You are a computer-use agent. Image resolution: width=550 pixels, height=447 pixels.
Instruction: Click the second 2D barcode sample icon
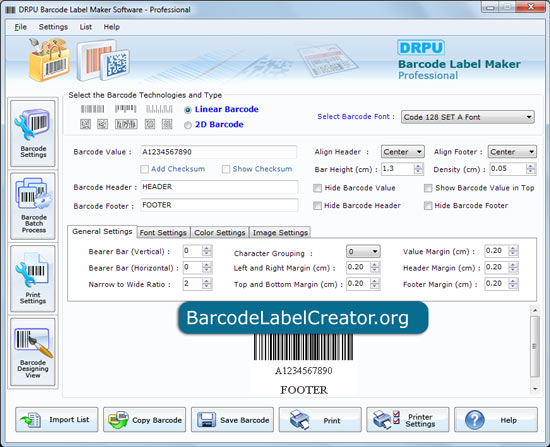point(102,124)
